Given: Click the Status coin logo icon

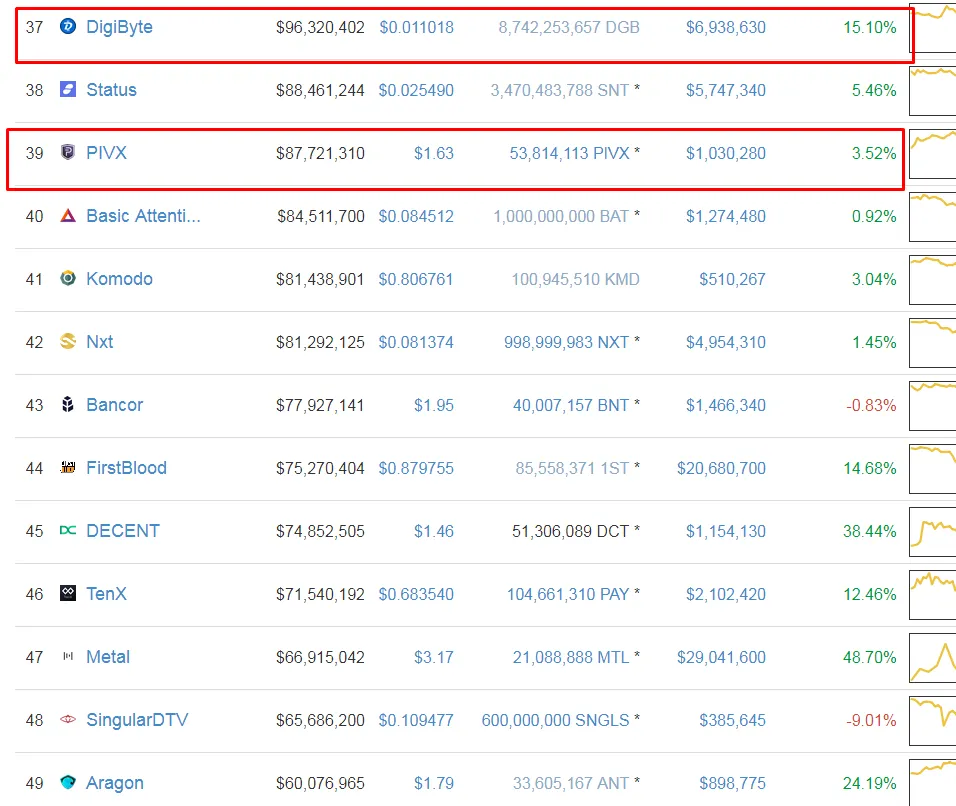Looking at the screenshot, I should [x=68, y=90].
